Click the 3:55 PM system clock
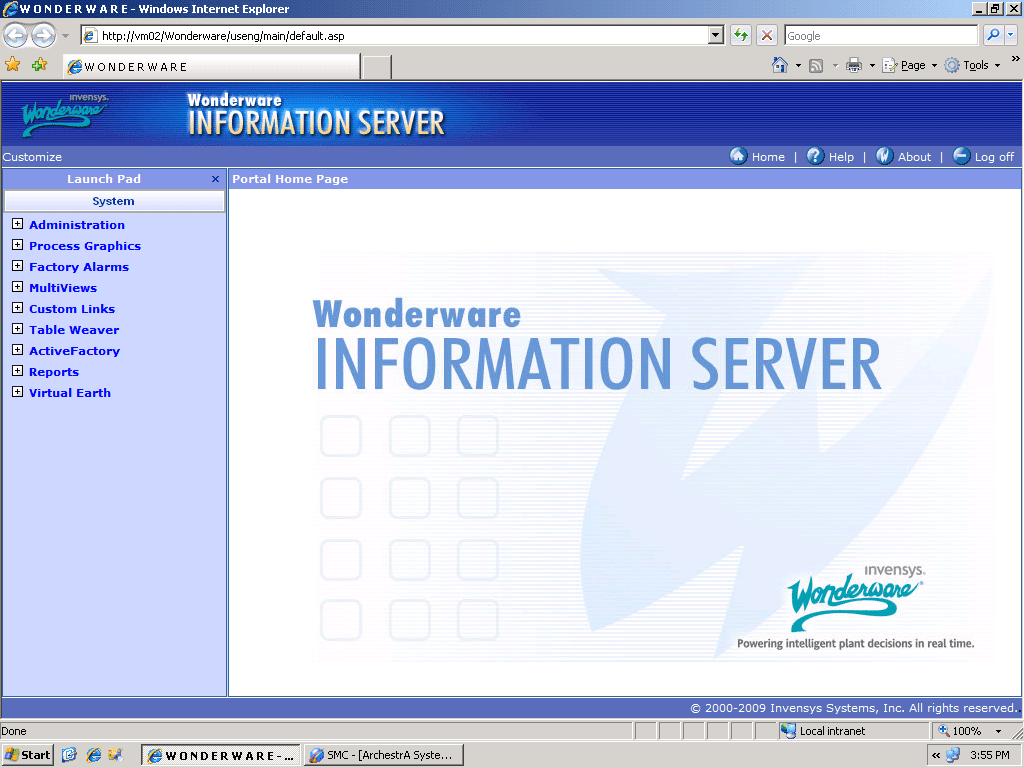 click(x=989, y=755)
